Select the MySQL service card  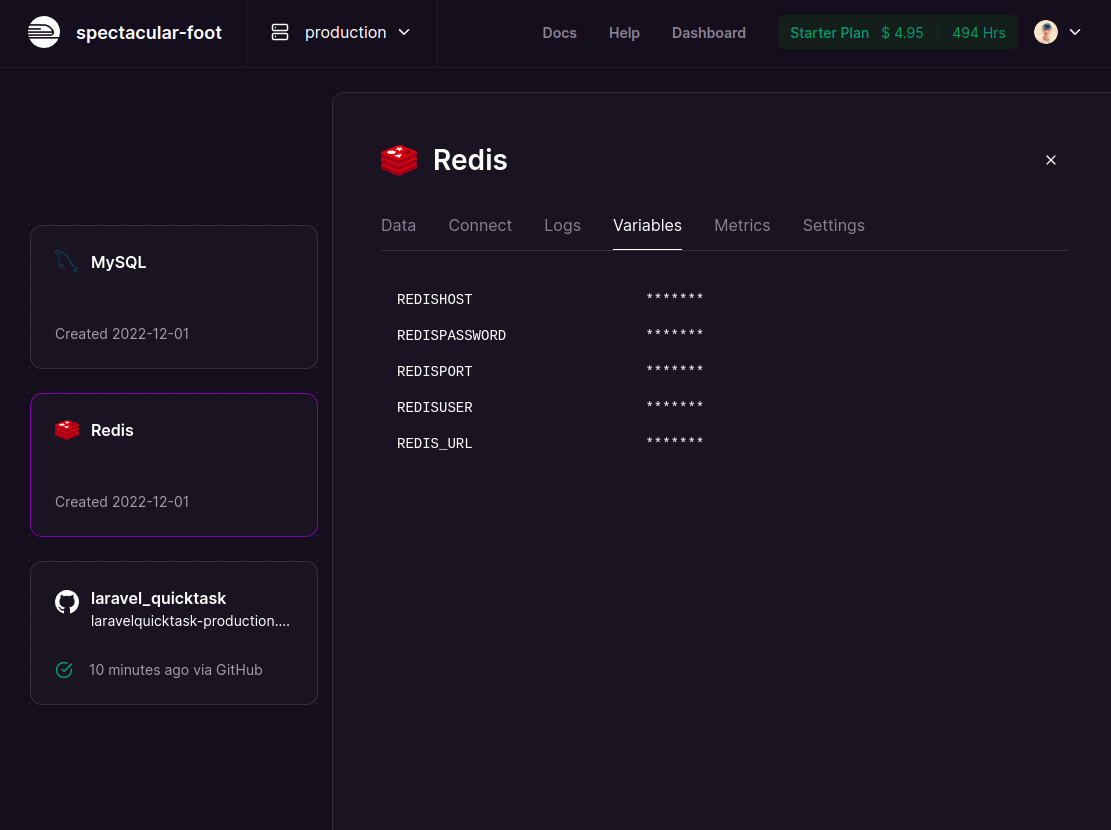174,297
